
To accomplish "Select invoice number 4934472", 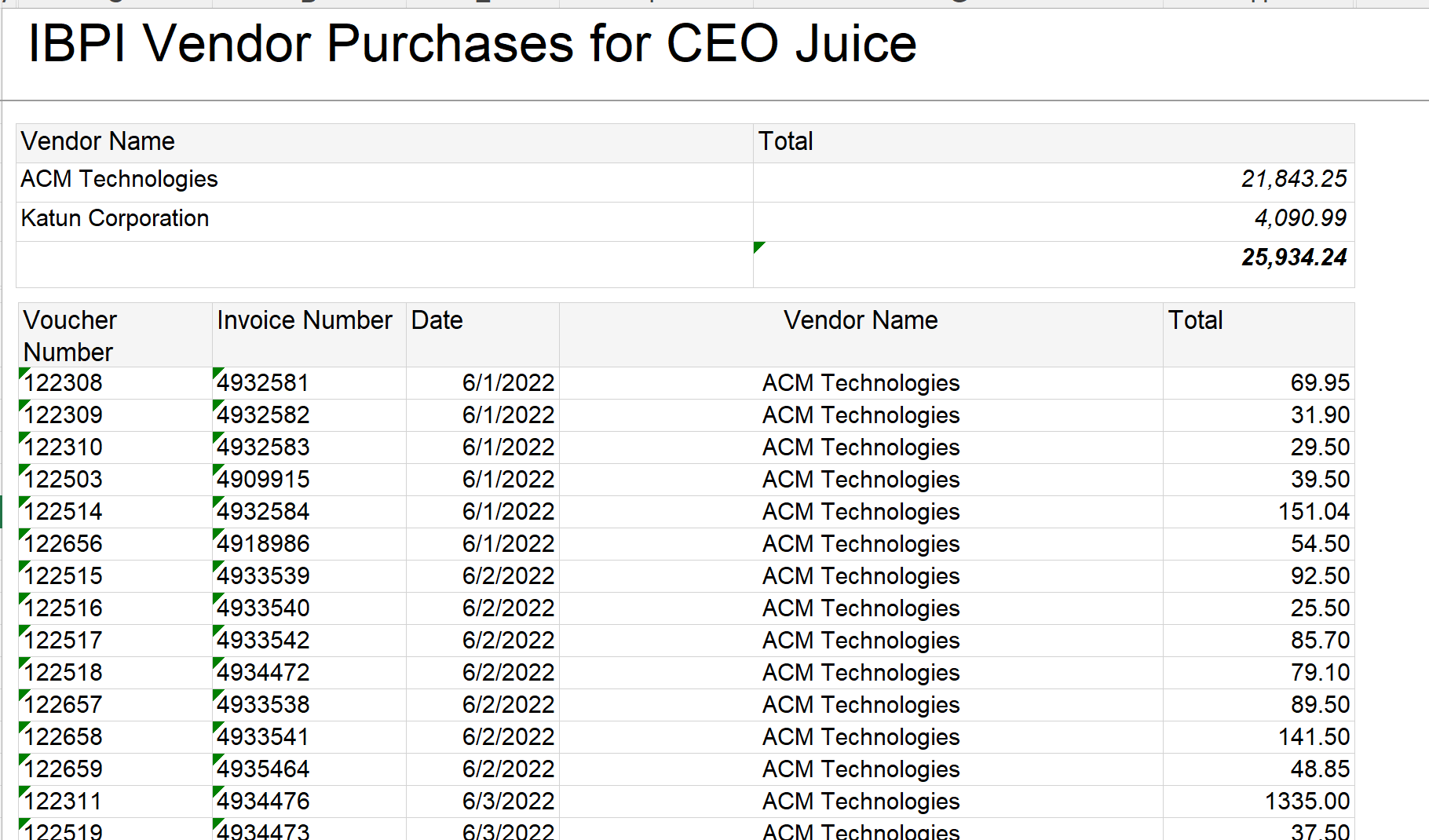I will click(264, 673).
